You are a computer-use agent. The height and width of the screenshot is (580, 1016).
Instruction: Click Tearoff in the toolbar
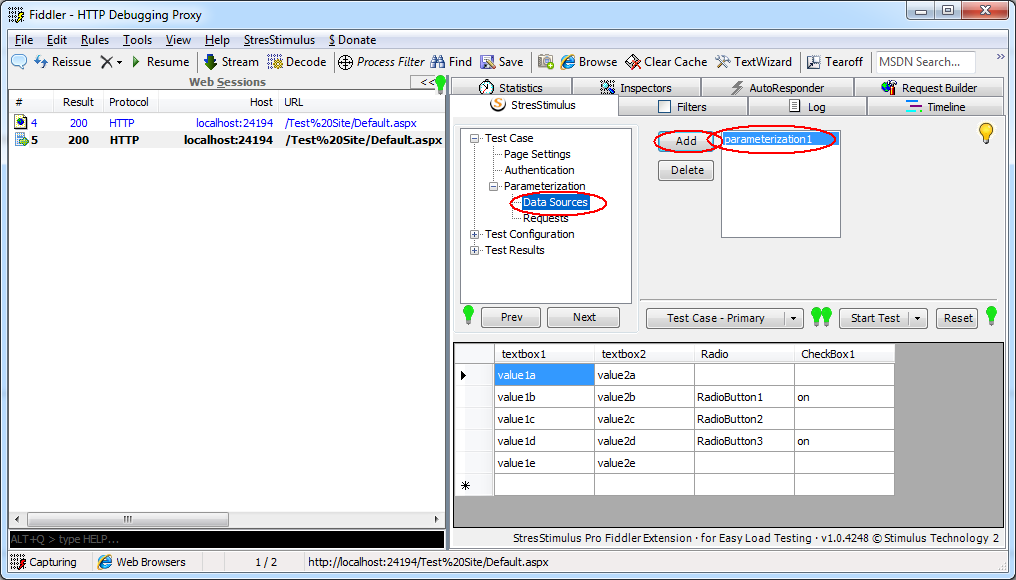tap(835, 62)
